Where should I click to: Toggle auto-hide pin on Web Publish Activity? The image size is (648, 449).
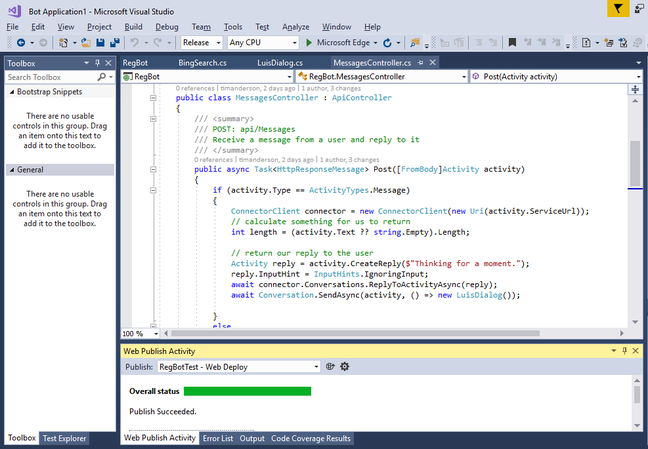coord(624,351)
